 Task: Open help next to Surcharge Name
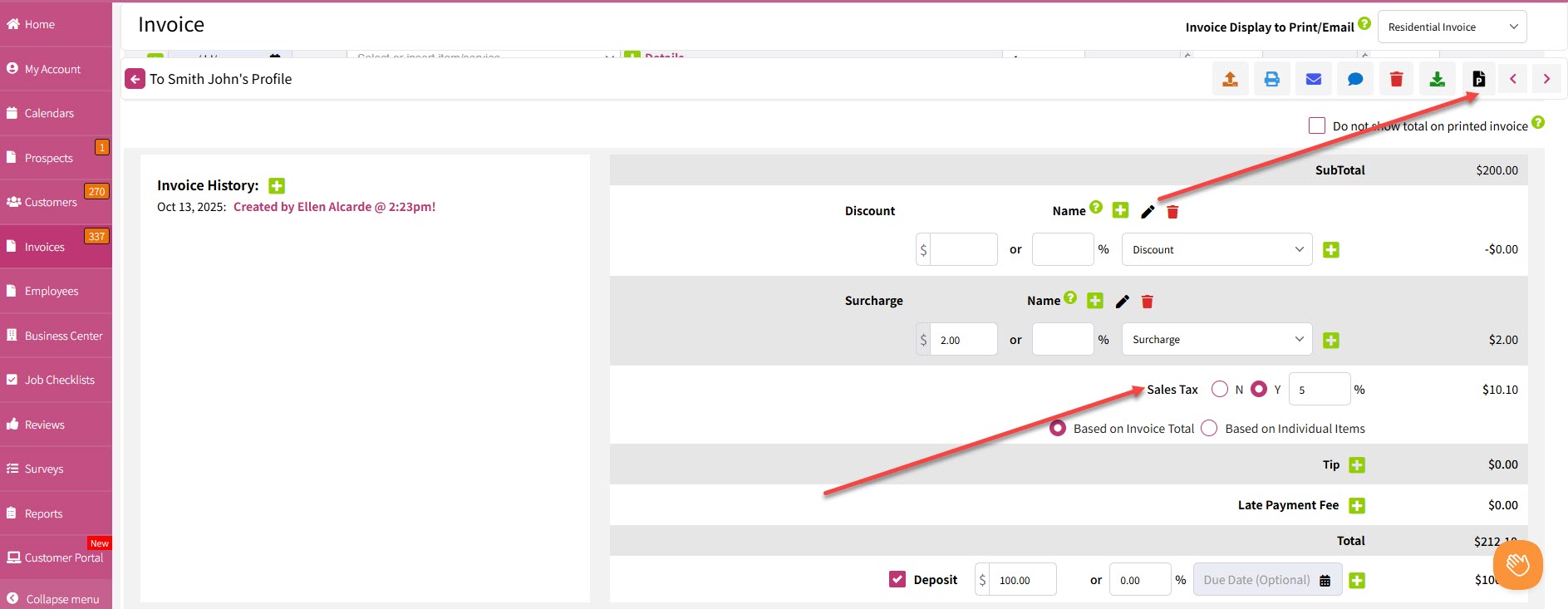[1070, 297]
